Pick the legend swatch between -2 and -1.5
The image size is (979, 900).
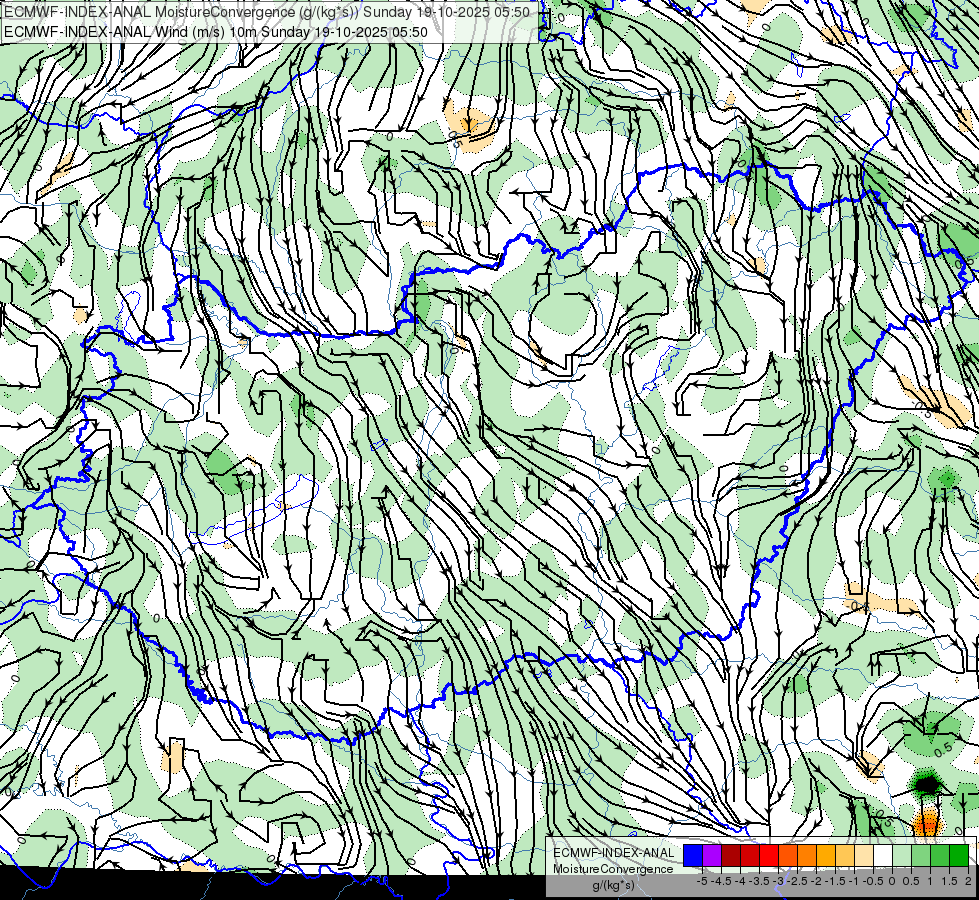tap(826, 855)
